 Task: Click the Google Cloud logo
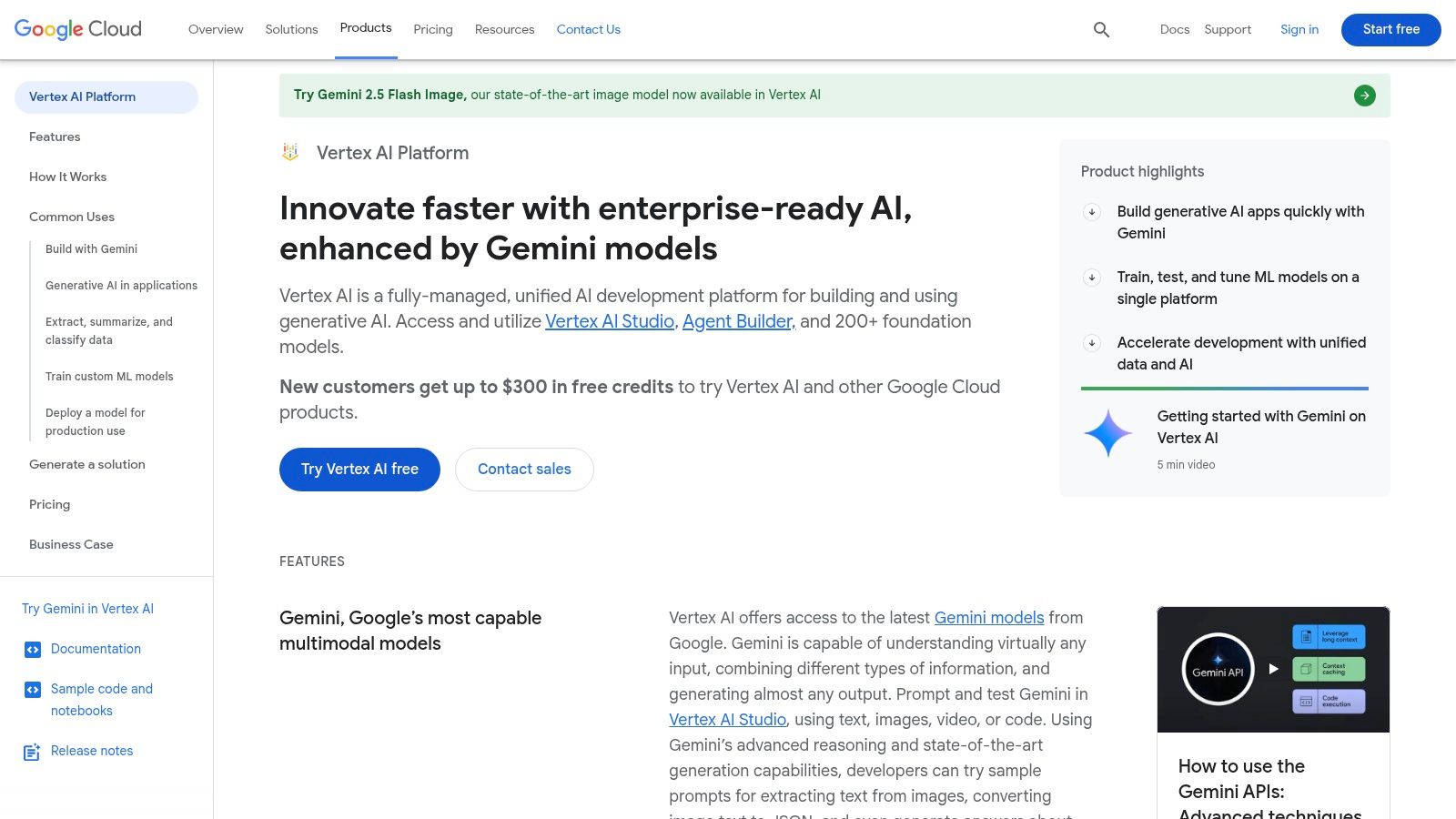coord(77,29)
